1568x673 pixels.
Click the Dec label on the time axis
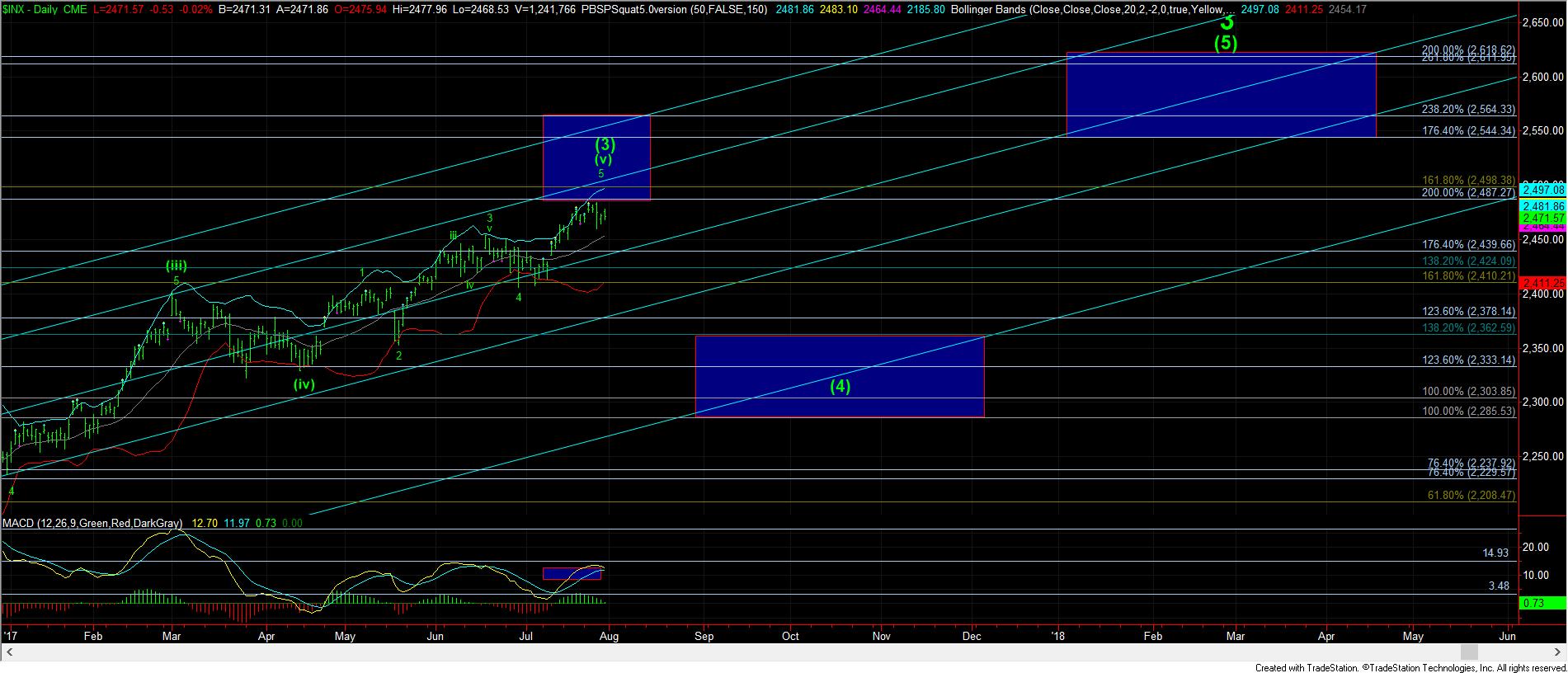(972, 637)
